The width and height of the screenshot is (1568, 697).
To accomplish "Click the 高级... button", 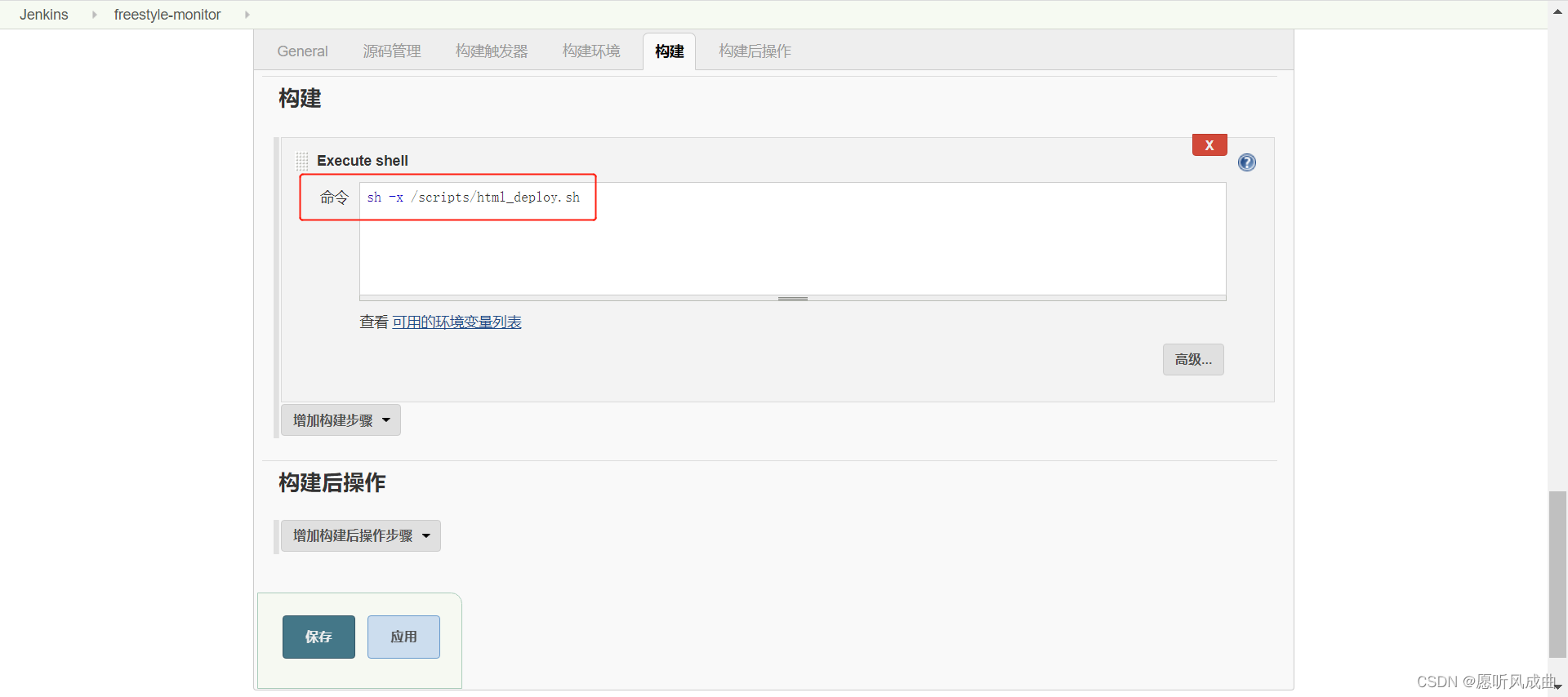I will (1193, 359).
